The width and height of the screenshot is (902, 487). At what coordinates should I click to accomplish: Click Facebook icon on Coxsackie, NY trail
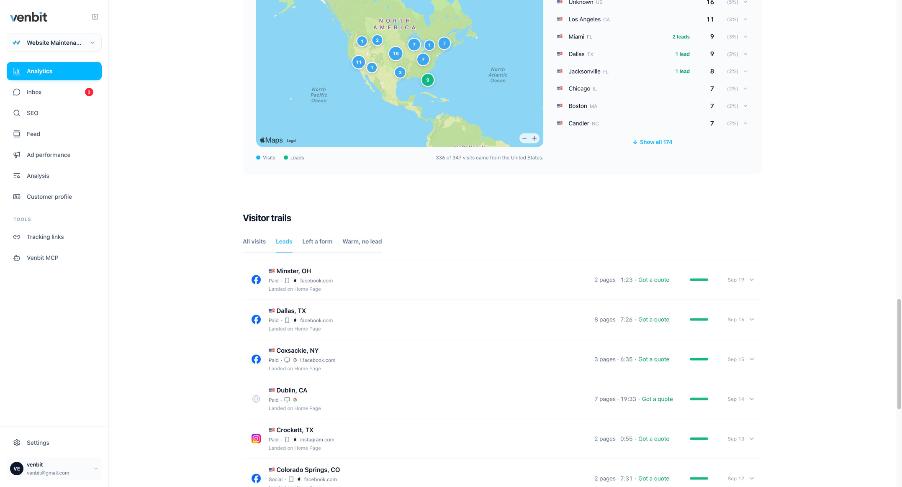(256, 359)
